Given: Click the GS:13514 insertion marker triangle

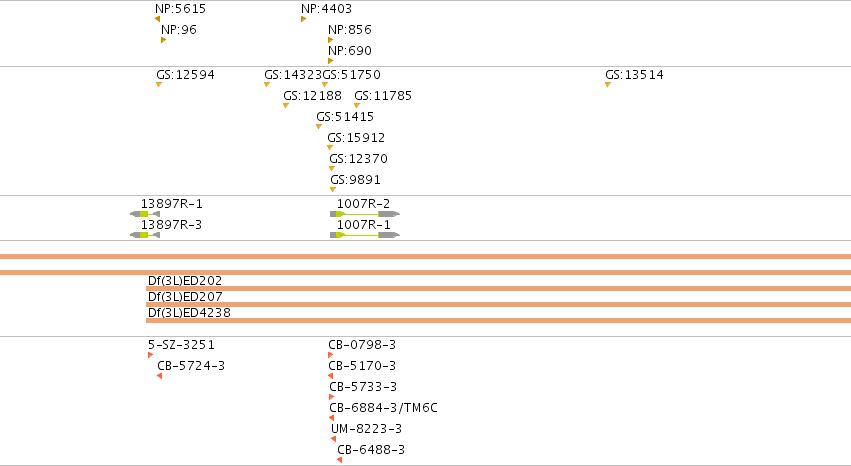Looking at the screenshot, I should tap(608, 85).
